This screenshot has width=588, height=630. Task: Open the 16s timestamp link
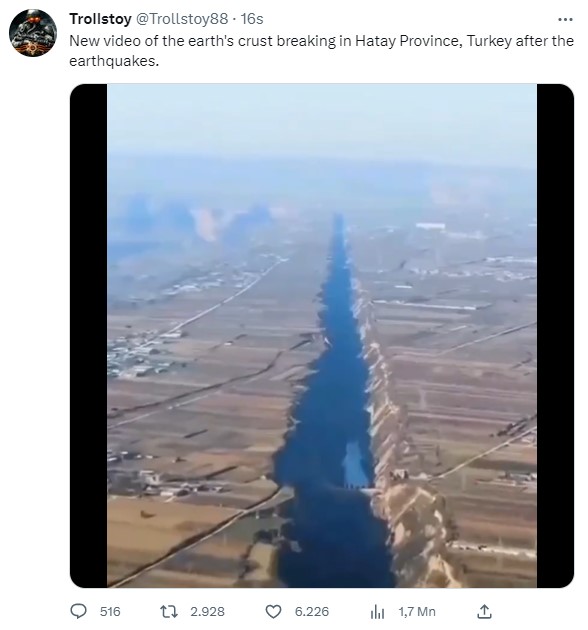pos(252,19)
